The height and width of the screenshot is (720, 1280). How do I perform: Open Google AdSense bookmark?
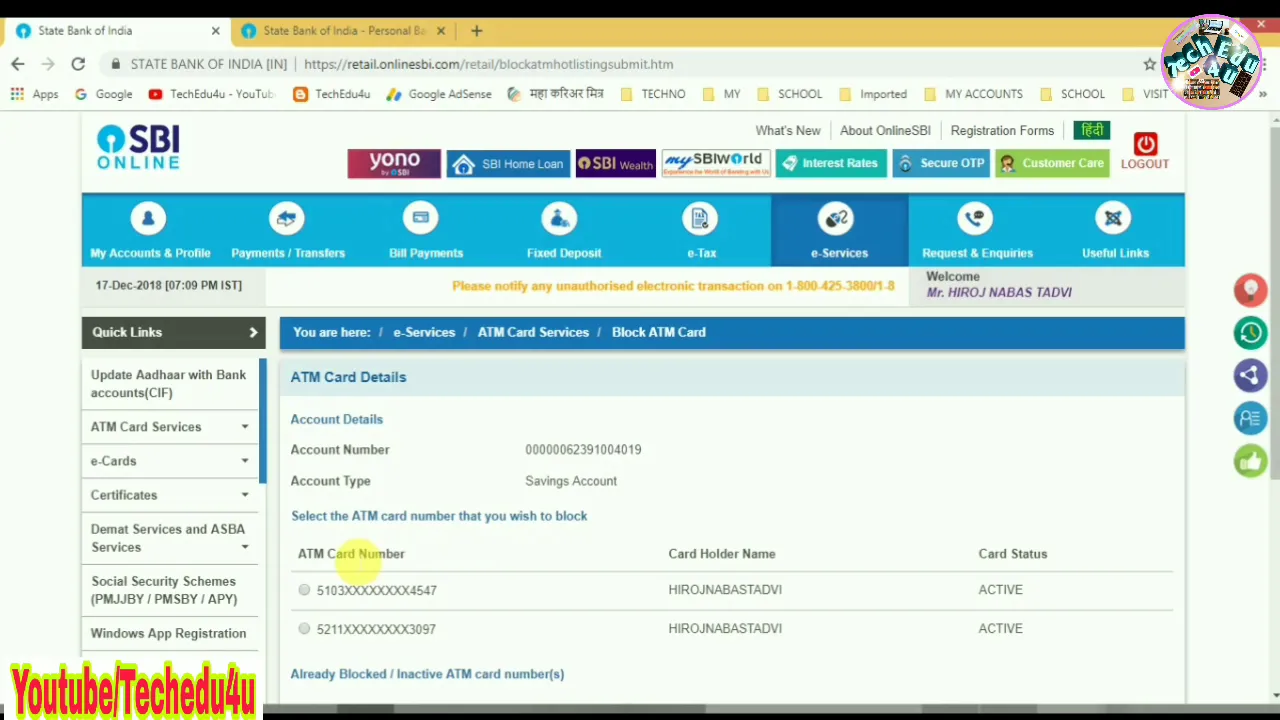(439, 94)
